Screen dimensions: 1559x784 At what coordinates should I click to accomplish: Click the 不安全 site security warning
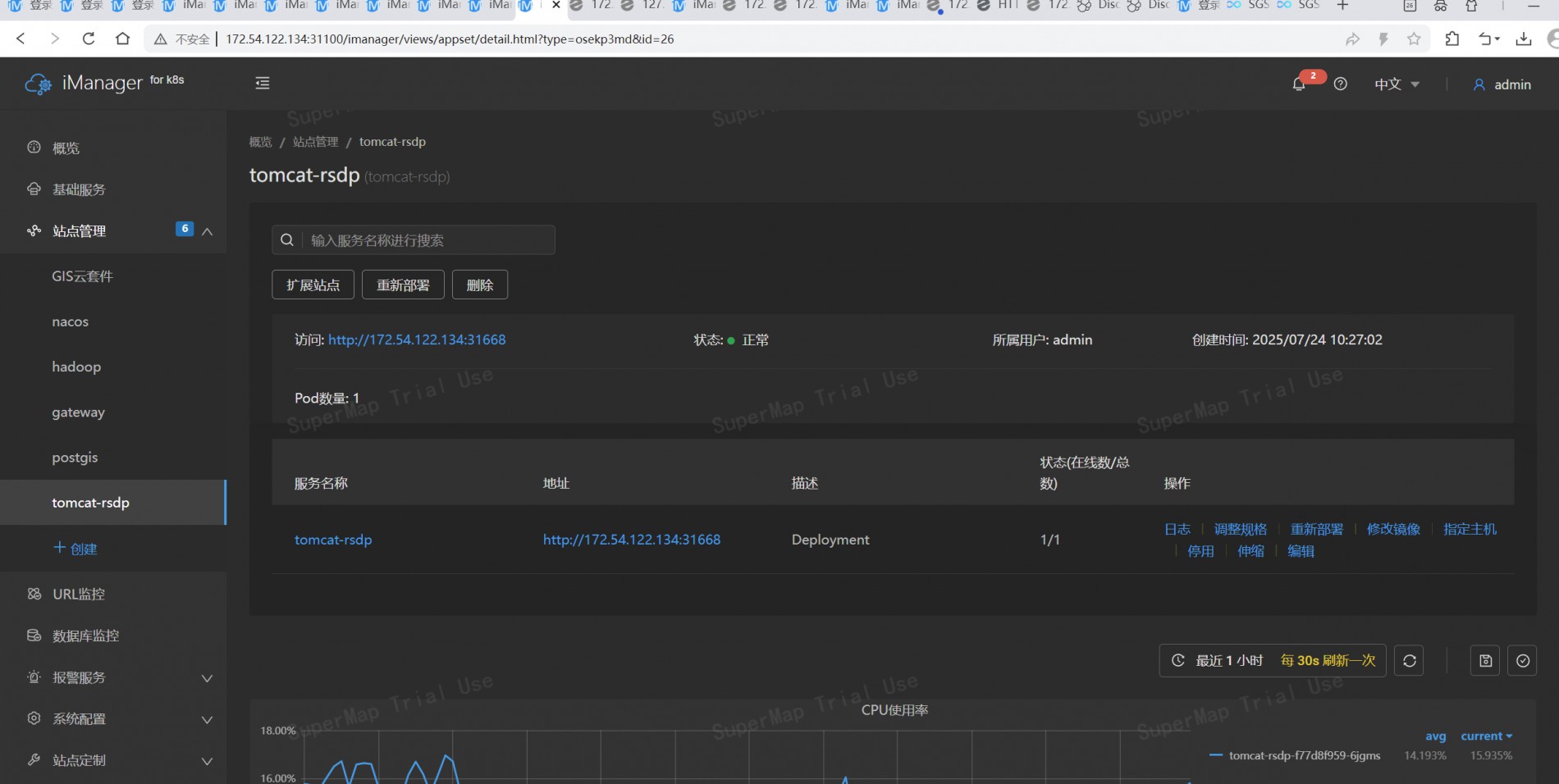(x=182, y=39)
